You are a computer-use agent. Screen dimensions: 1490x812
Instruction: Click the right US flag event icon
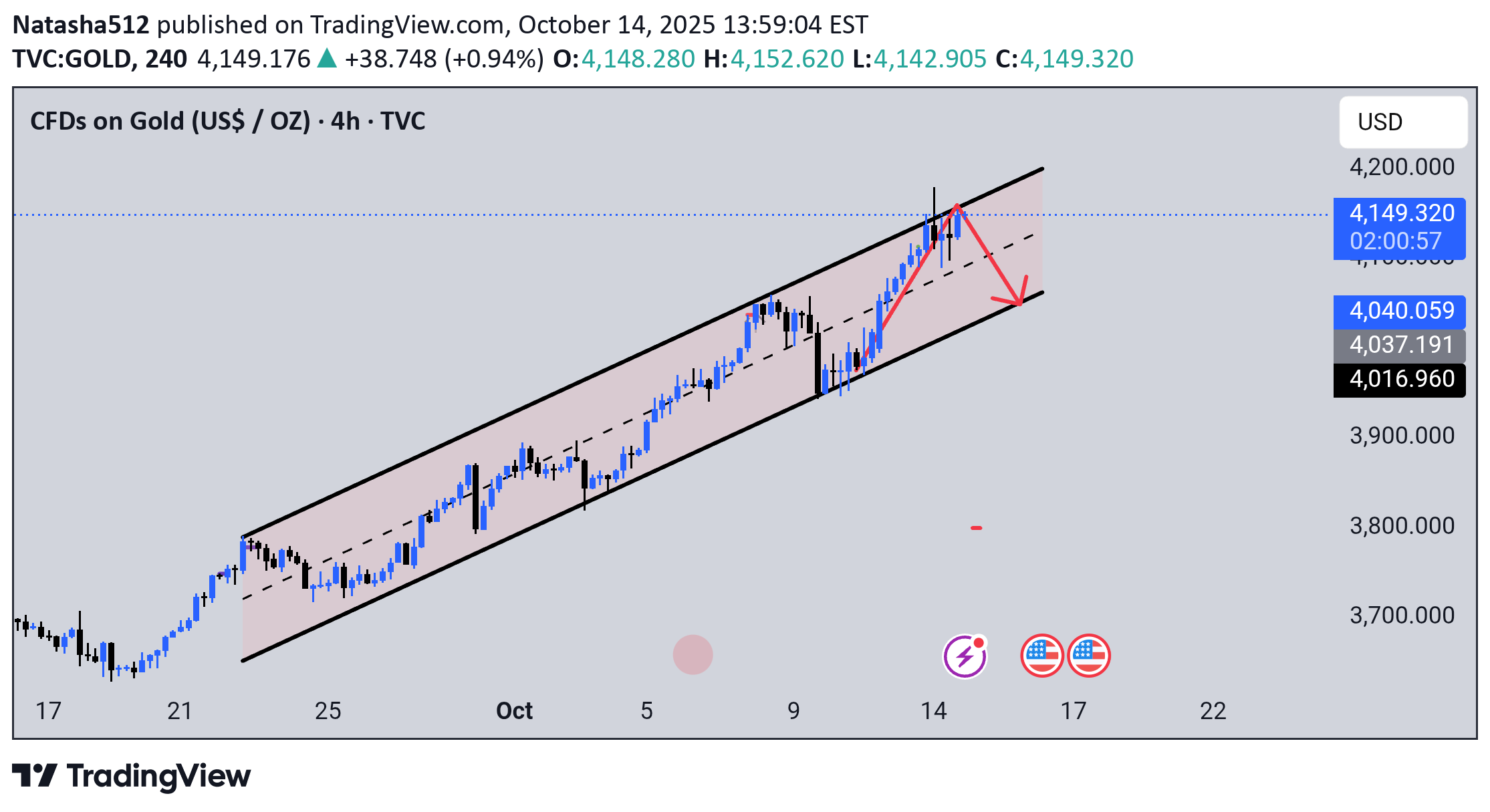coord(1088,656)
